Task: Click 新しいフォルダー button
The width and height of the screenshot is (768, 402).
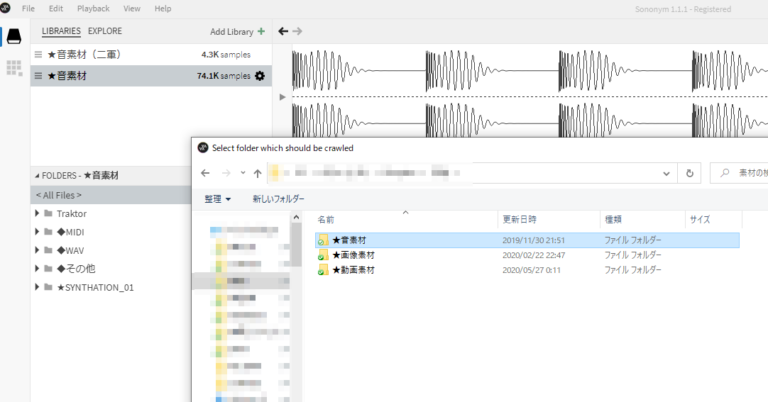Action: (278, 199)
